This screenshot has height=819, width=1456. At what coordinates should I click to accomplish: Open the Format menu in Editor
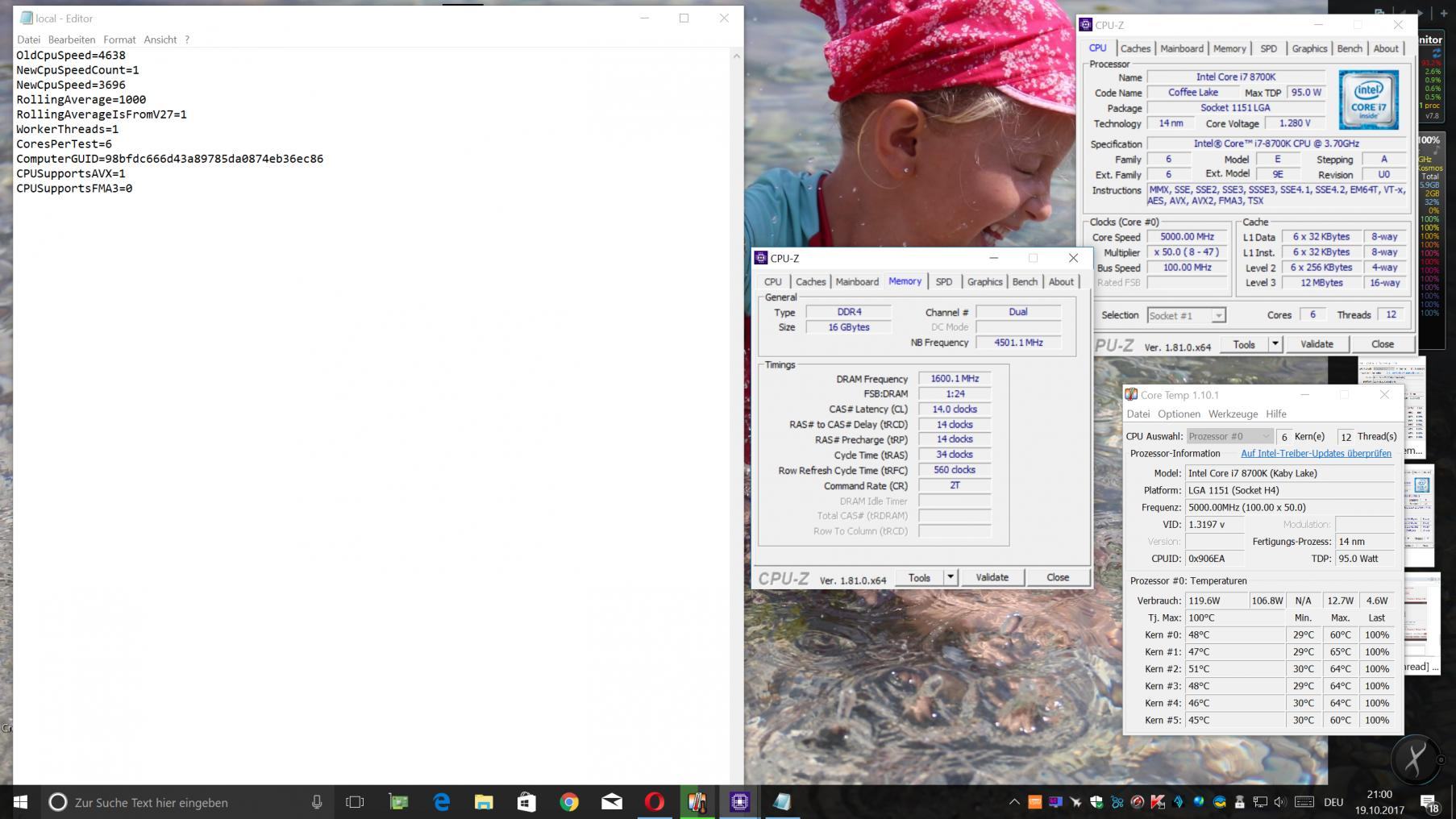(119, 39)
